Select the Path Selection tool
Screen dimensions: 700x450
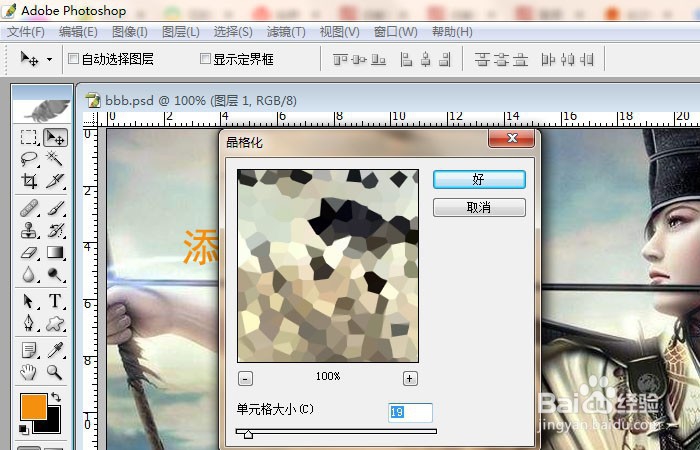(x=29, y=301)
